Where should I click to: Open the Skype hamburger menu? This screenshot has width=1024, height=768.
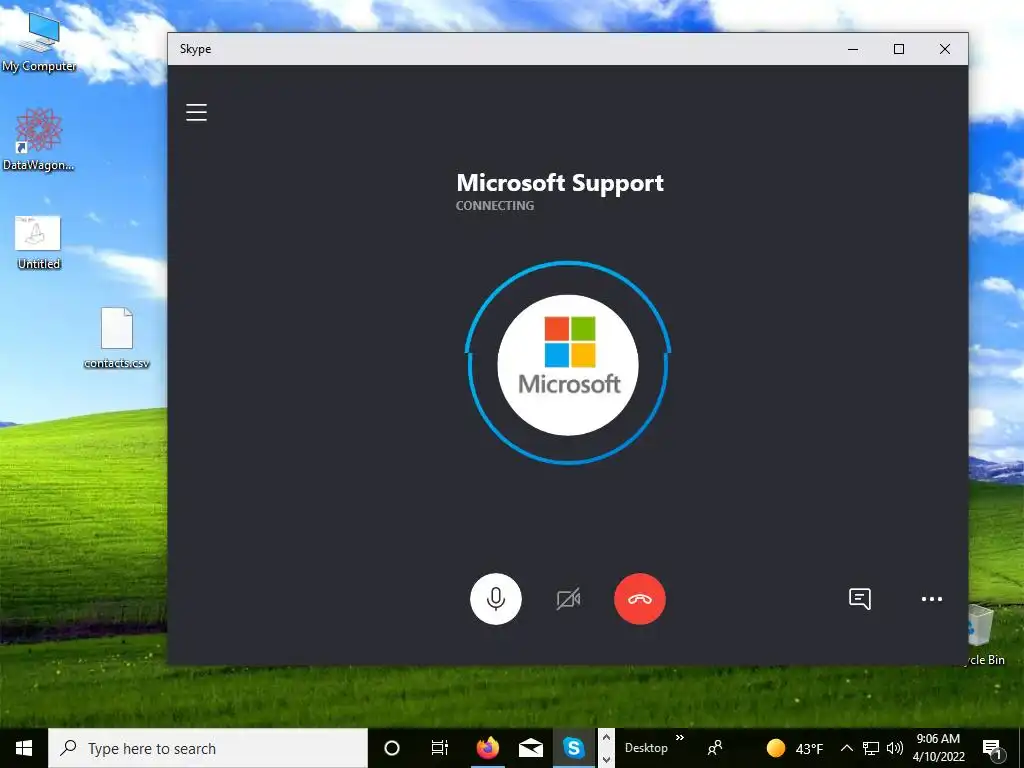pos(197,112)
